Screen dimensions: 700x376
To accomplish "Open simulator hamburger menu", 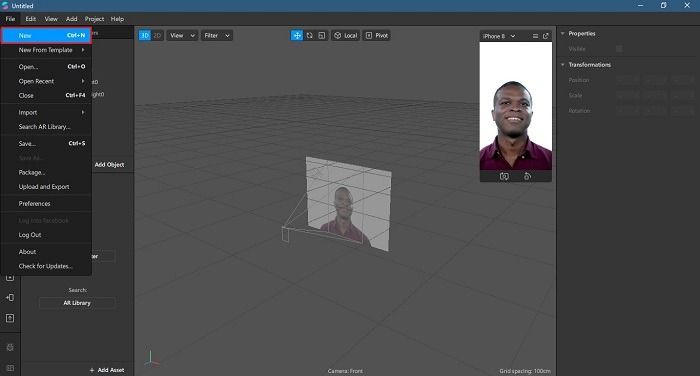I will click(x=535, y=36).
